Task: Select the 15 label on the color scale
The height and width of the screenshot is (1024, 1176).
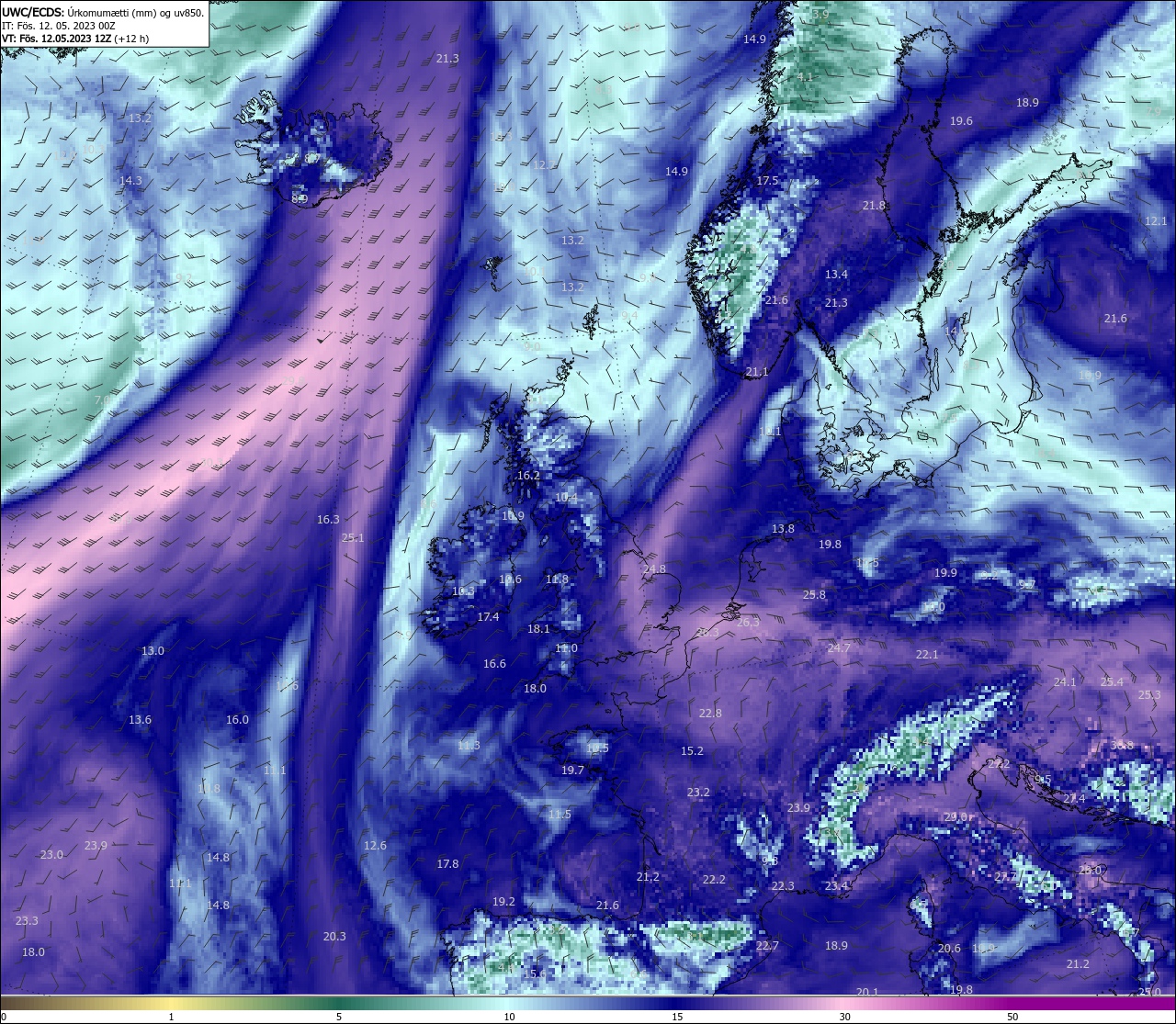Action: click(x=676, y=1017)
